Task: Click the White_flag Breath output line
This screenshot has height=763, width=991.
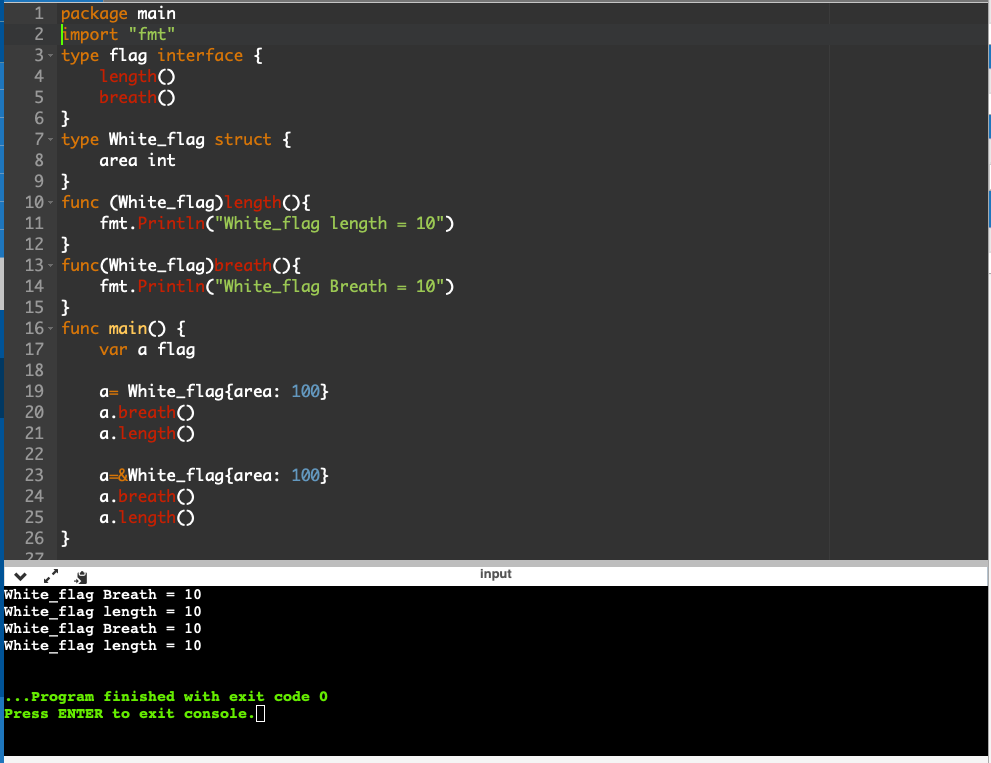Action: pos(100,594)
